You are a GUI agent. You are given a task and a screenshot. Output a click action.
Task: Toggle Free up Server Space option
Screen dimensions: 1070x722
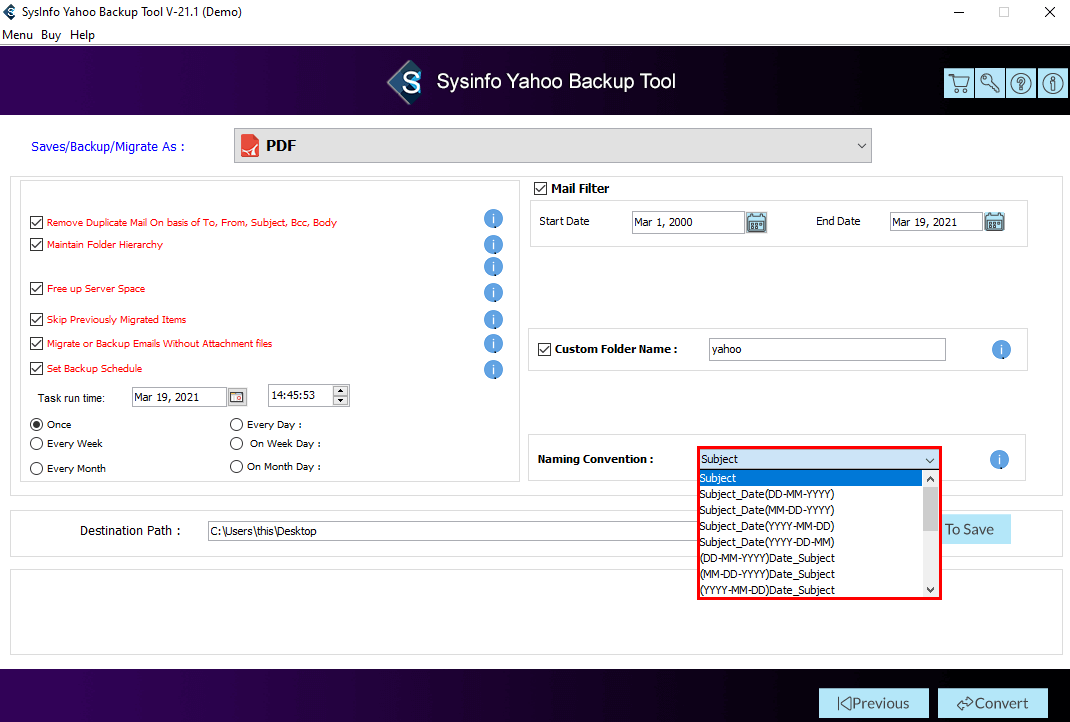(37, 289)
